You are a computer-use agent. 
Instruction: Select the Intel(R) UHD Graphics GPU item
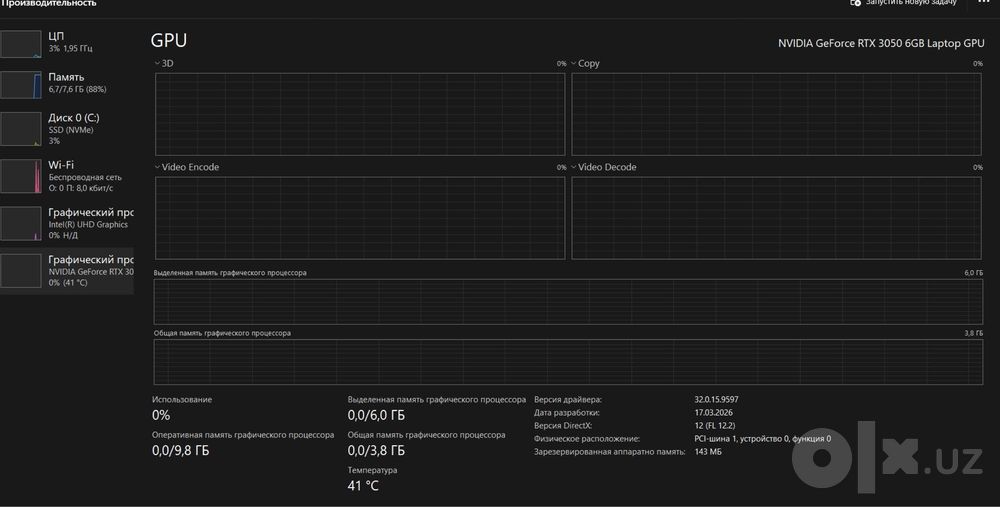pos(66,223)
